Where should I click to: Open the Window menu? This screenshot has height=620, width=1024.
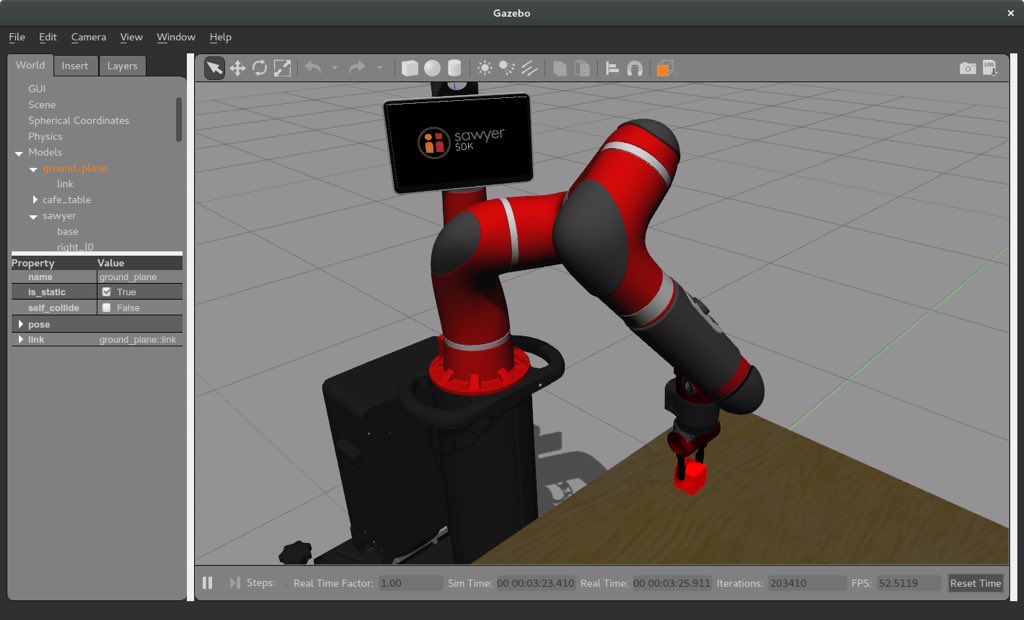click(x=176, y=37)
